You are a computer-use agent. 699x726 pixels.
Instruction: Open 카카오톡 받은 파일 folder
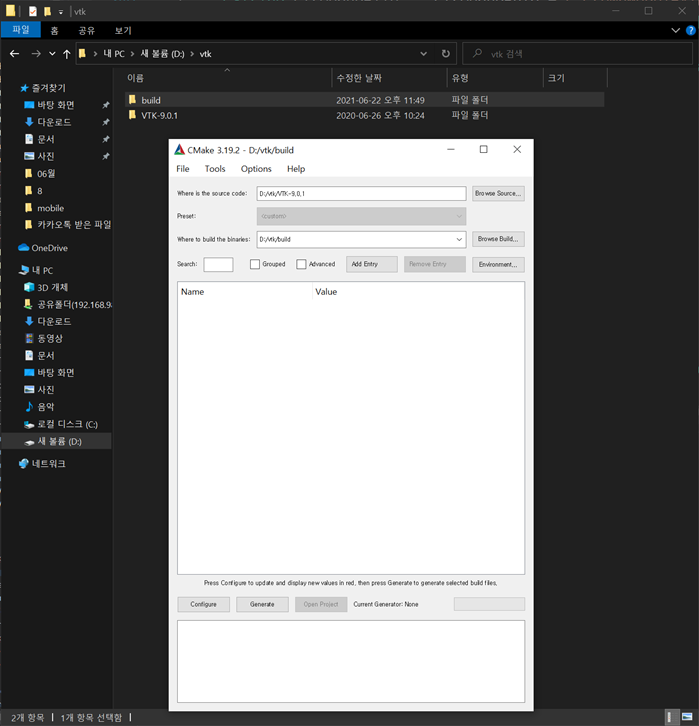pyautogui.click(x=68, y=225)
